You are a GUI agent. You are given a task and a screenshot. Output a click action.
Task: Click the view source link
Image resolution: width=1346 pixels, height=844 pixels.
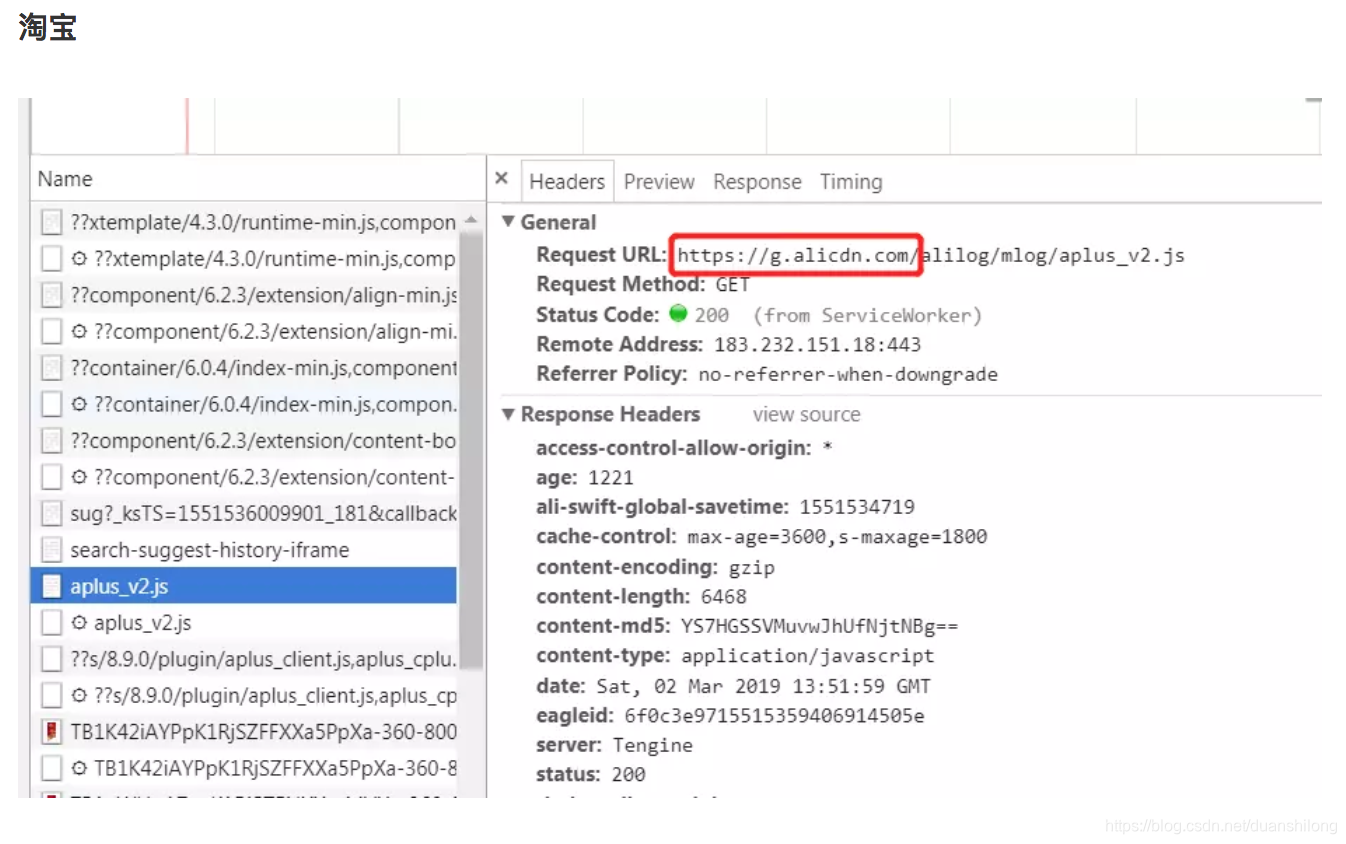point(806,414)
